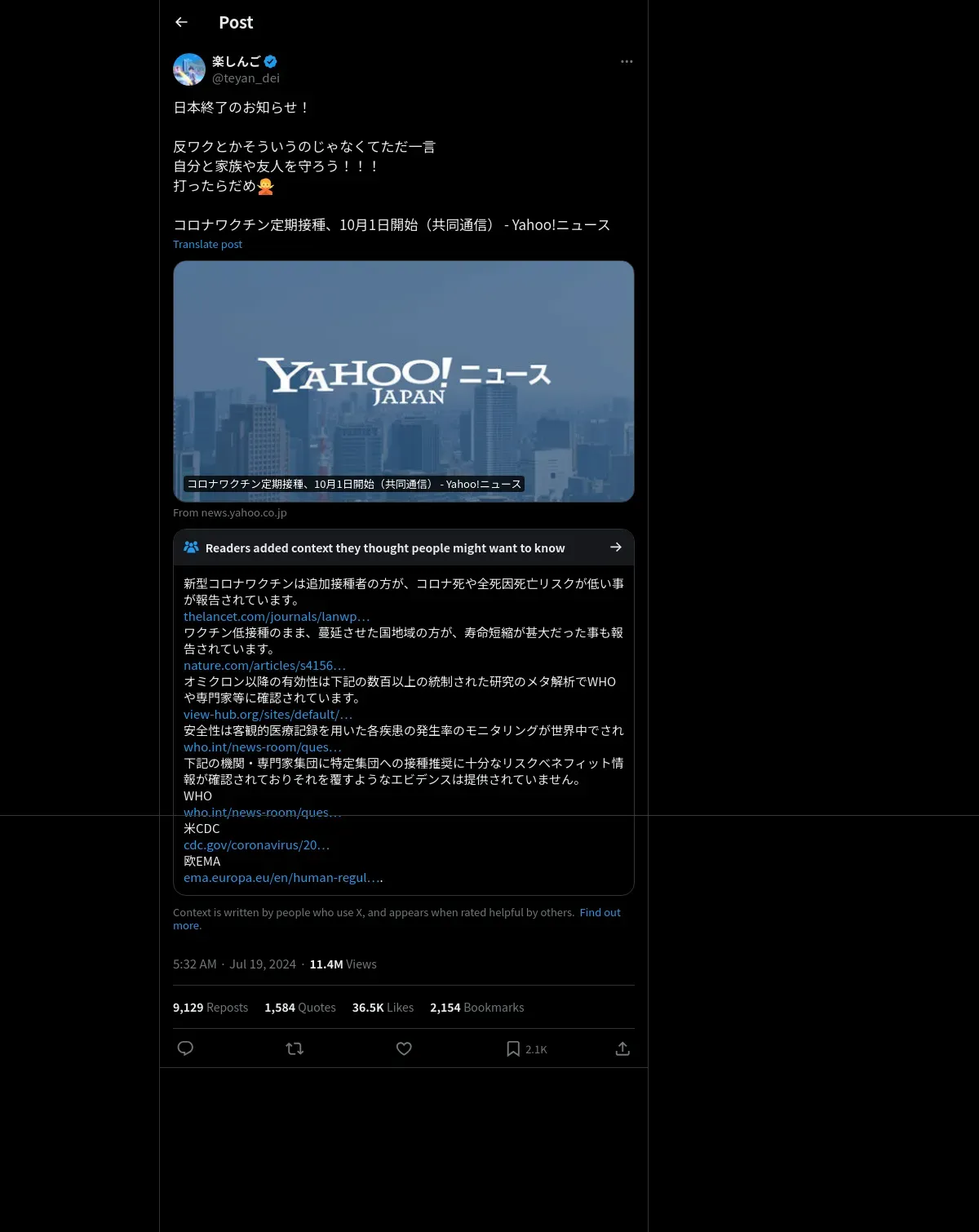Go back using the arrow icon
979x1232 pixels.
click(x=181, y=22)
